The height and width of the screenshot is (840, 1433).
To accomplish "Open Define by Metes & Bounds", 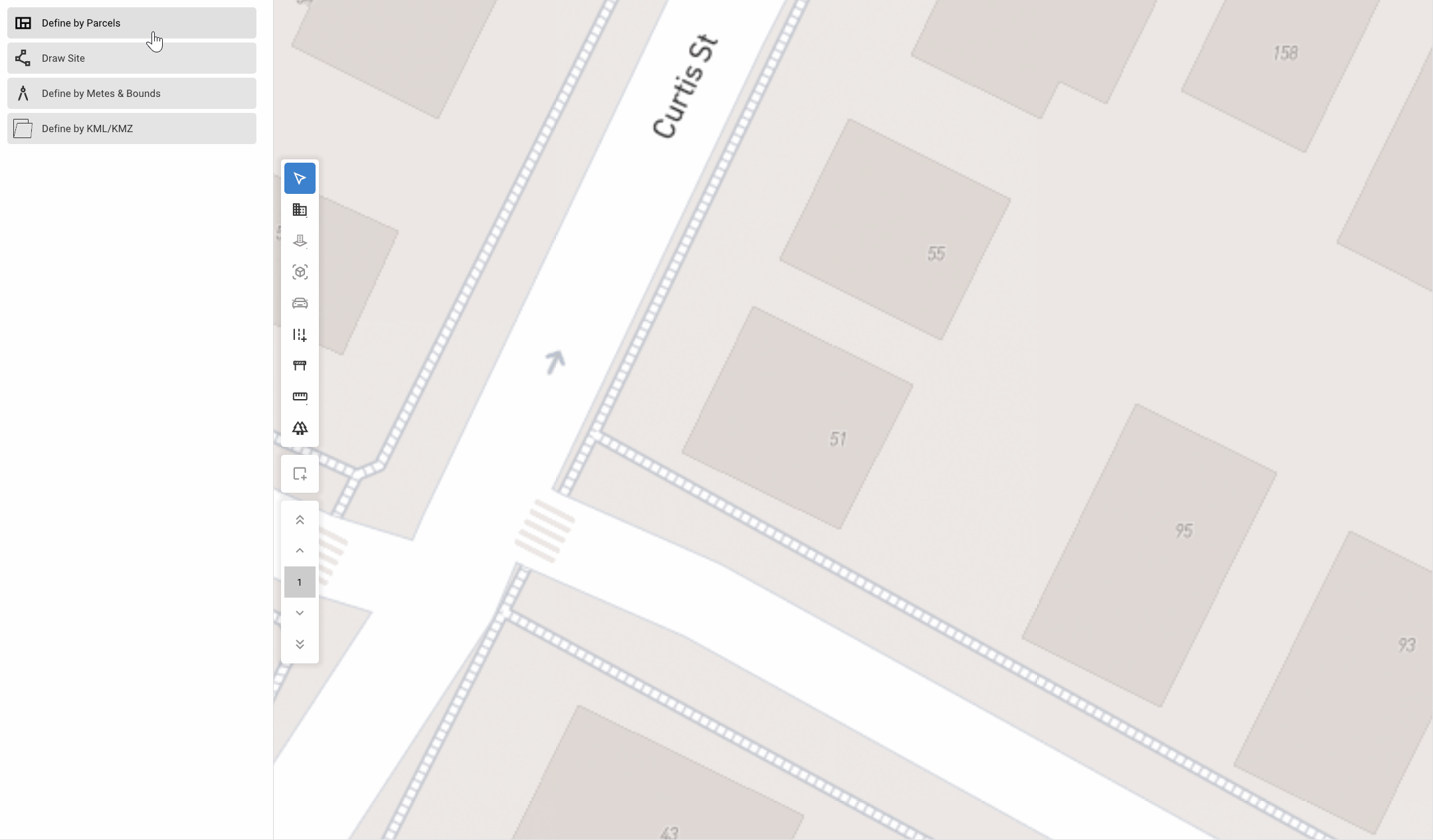I will tap(132, 94).
